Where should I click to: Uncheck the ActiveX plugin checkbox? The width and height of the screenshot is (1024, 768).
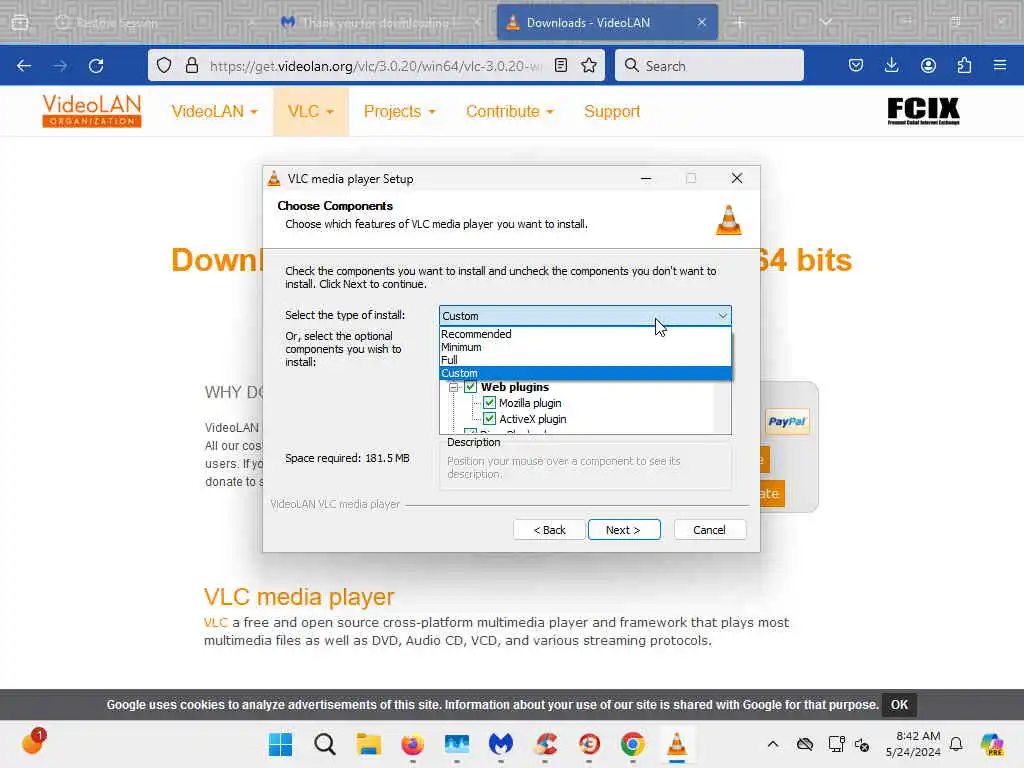click(489, 419)
